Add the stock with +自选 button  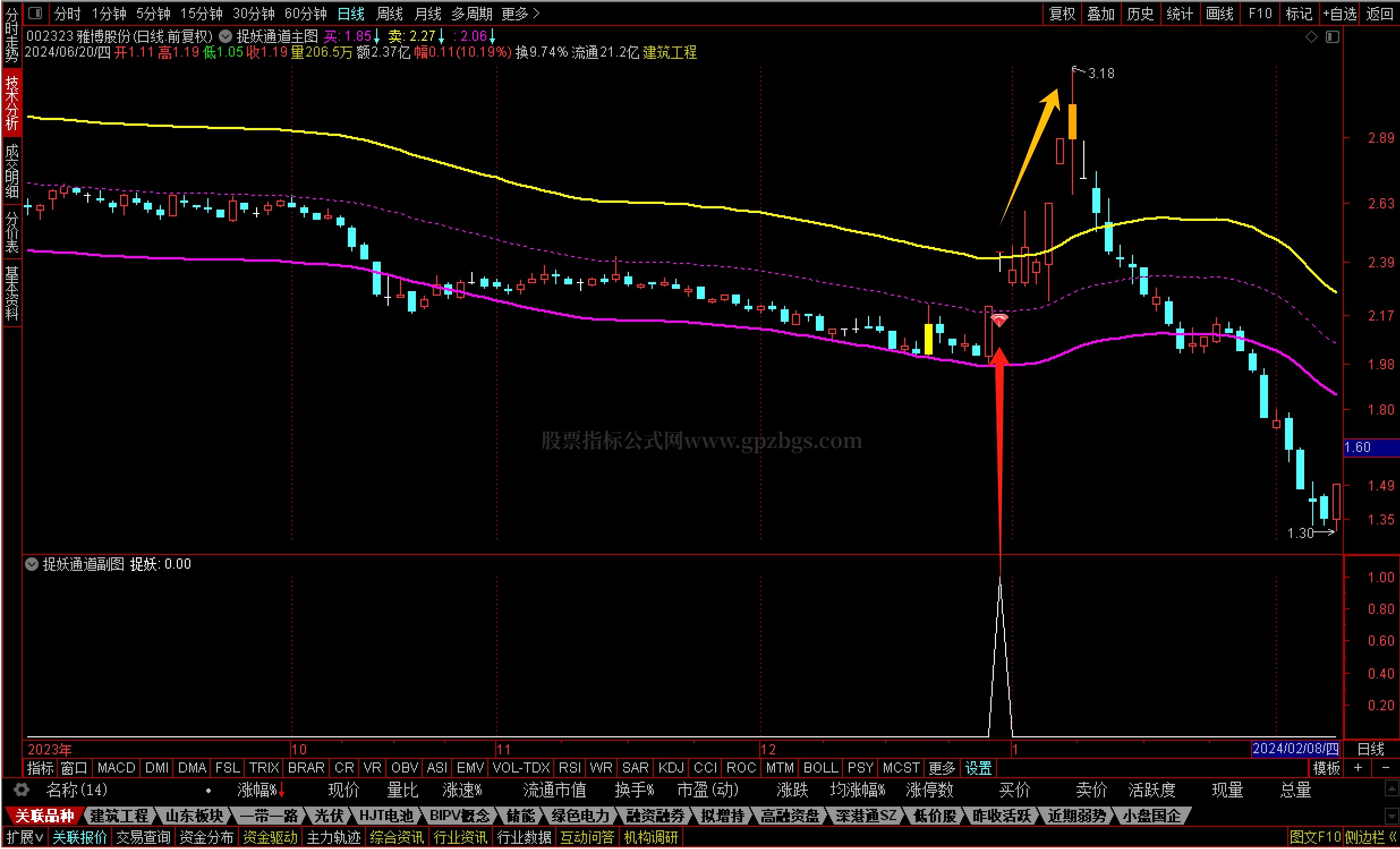tap(1340, 14)
